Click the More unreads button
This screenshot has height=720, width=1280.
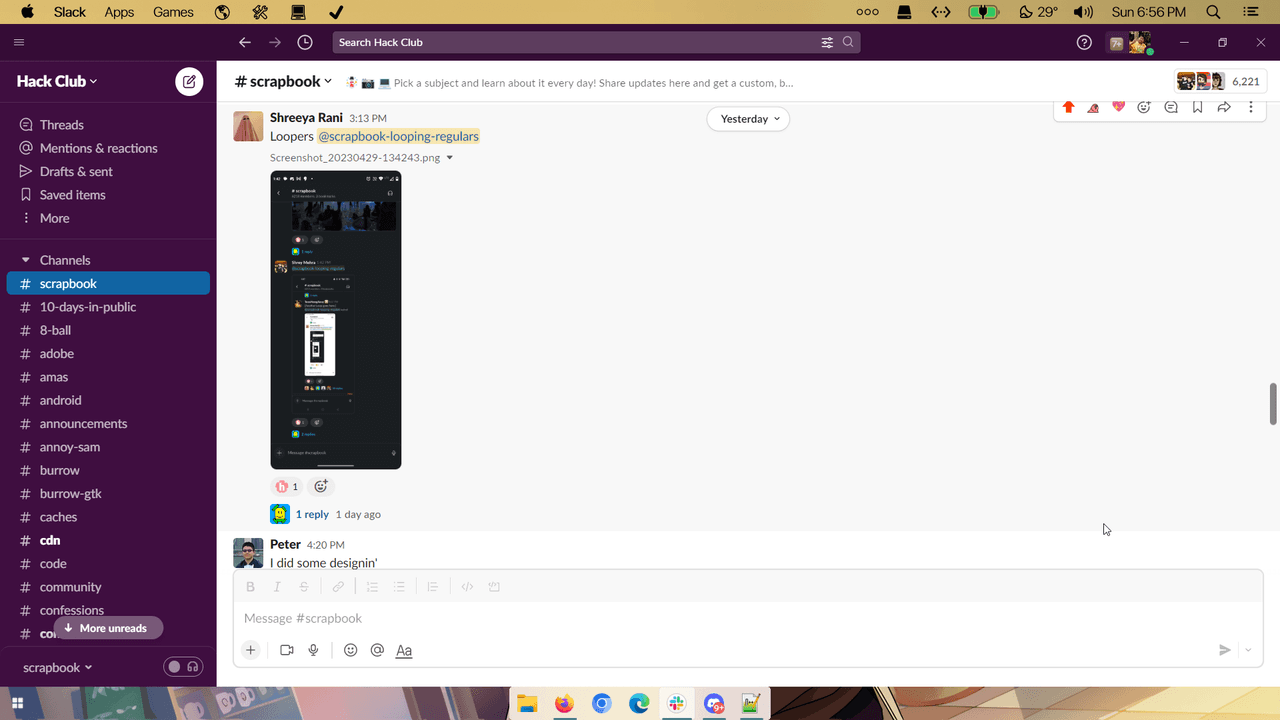point(105,628)
